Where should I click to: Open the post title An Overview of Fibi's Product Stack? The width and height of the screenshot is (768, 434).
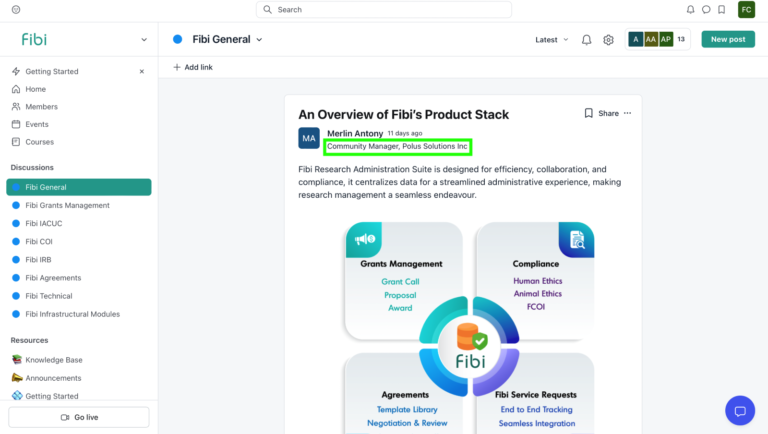[404, 115]
